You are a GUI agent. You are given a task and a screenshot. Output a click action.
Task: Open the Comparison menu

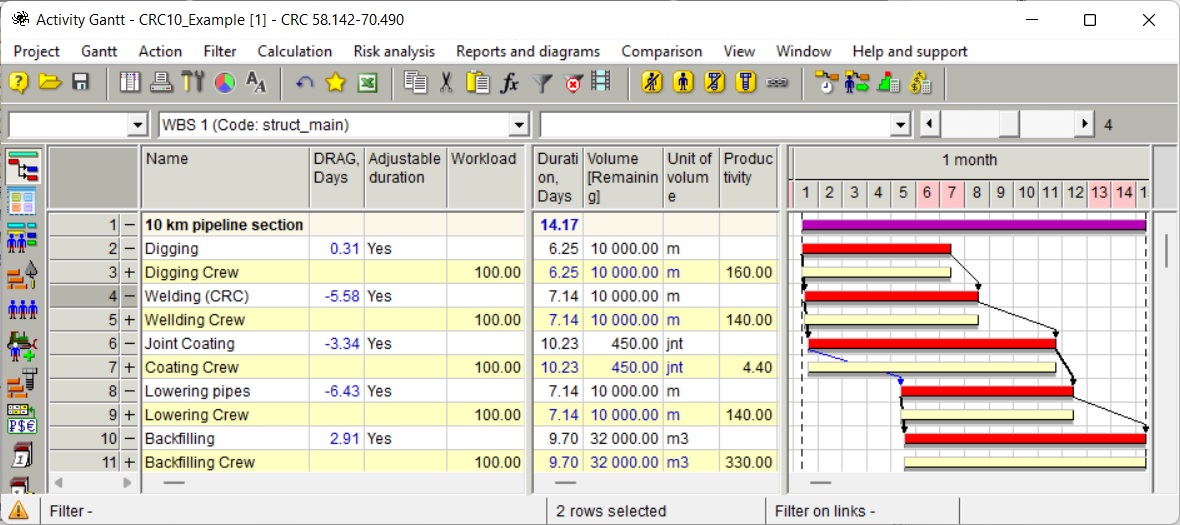pyautogui.click(x=661, y=51)
